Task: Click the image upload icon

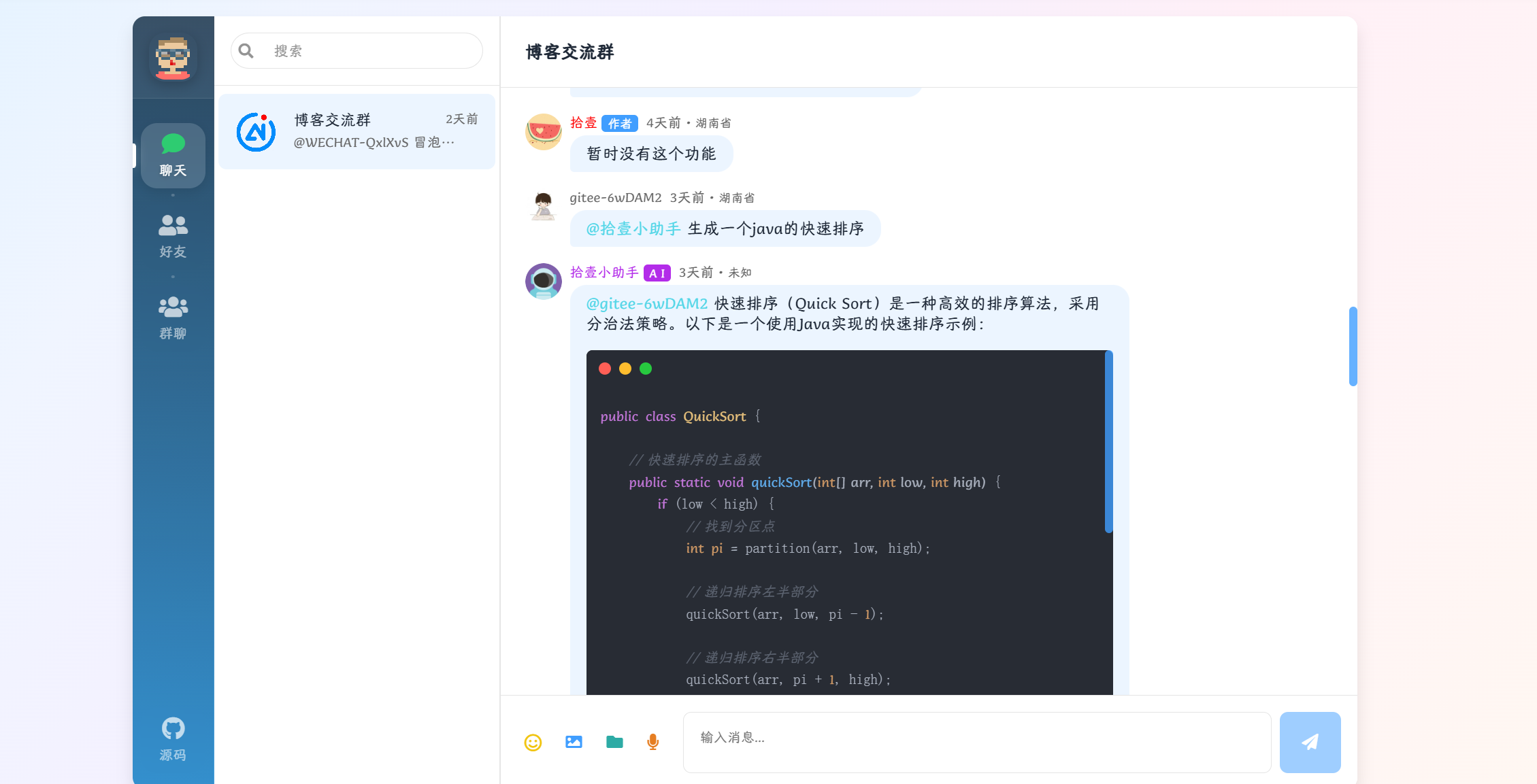Action: coord(574,742)
